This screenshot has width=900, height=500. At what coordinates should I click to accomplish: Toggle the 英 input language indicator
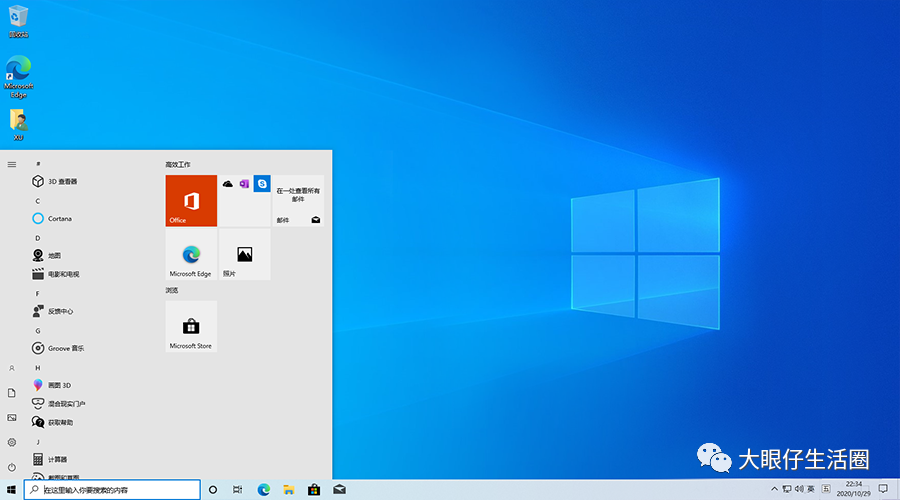811,489
